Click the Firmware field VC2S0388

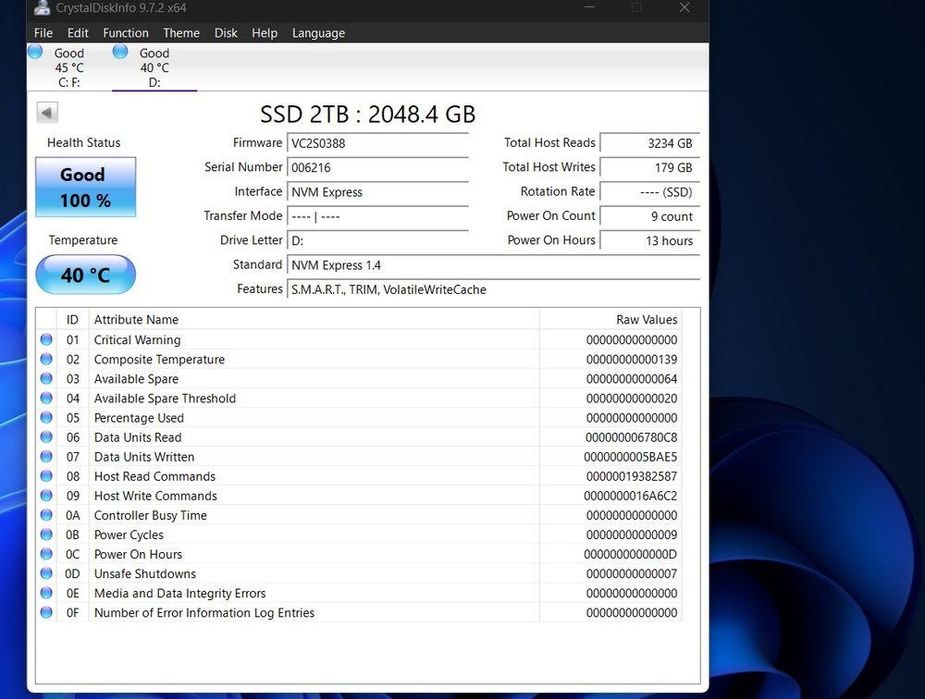[x=378, y=143]
